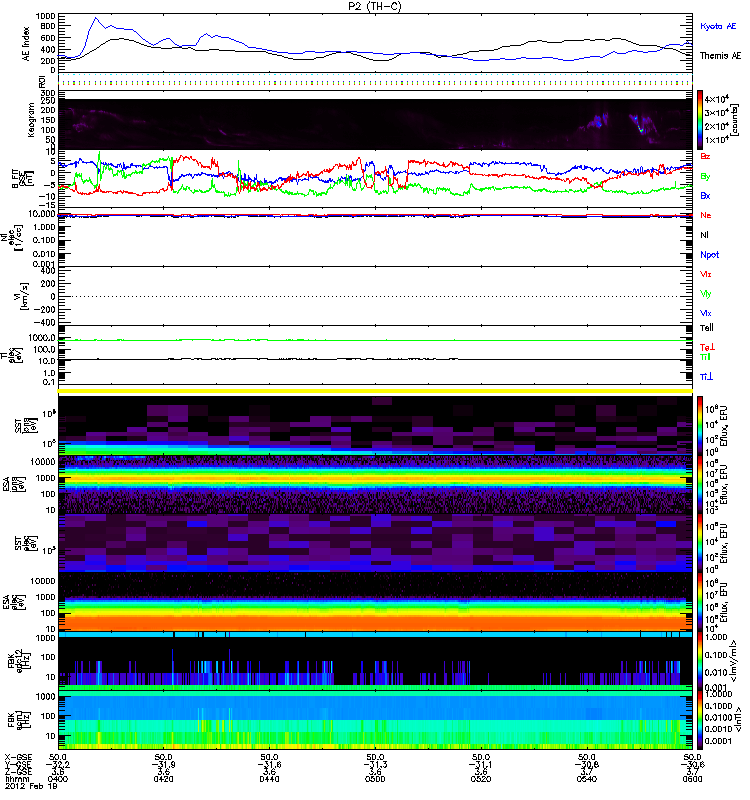Click the Y-GSE value -31.9
The width and height of the screenshot is (750, 800).
(x=163, y=764)
